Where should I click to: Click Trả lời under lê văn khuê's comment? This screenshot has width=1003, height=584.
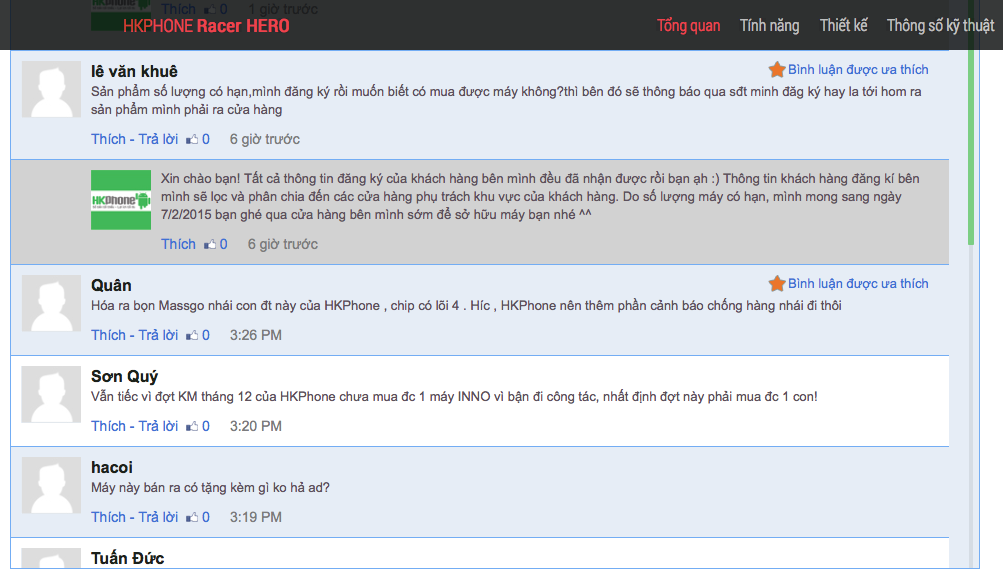pos(158,139)
